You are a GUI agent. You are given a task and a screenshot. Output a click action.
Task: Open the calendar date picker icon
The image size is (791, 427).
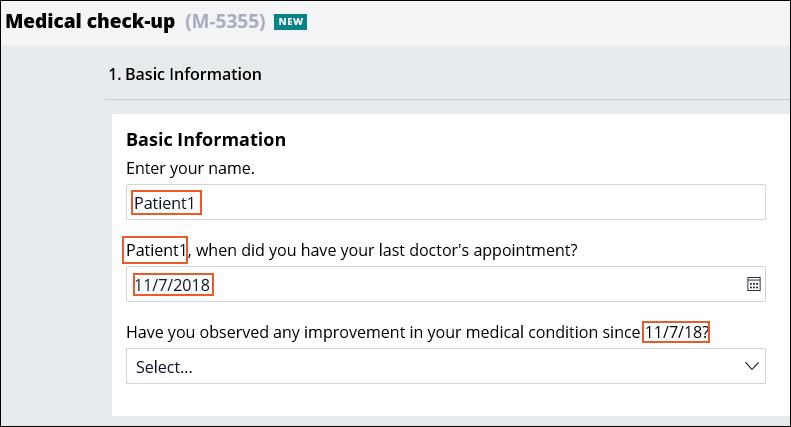coord(754,284)
